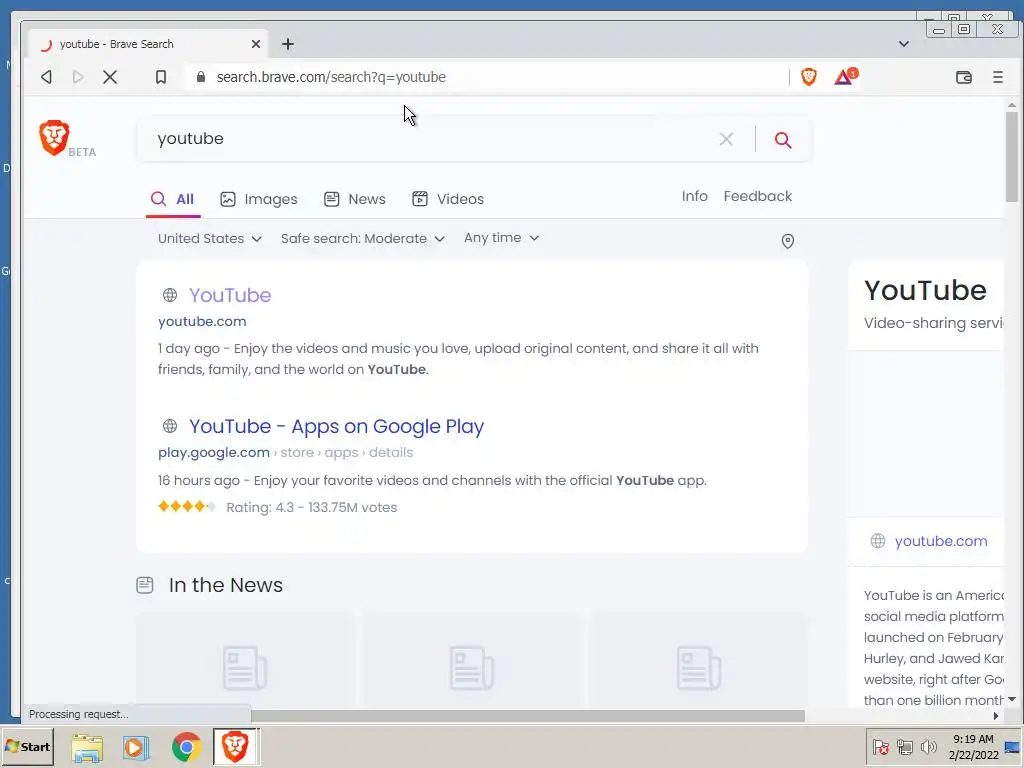Screen dimensions: 1024x768
Task: Expand the Safe search: Moderate dropdown
Action: (362, 238)
